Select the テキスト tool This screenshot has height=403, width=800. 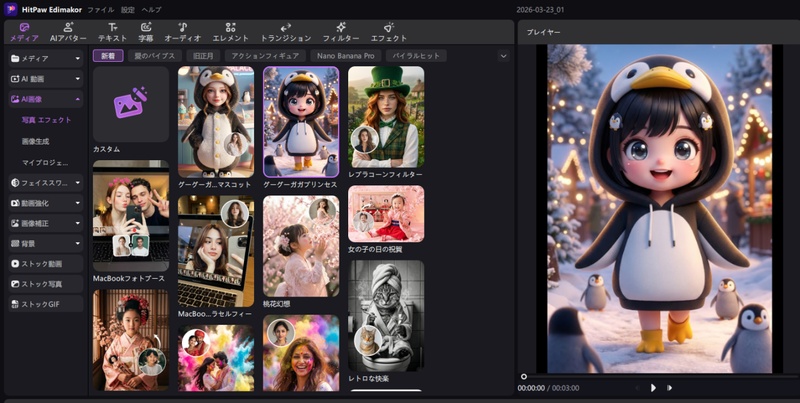pyautogui.click(x=112, y=32)
